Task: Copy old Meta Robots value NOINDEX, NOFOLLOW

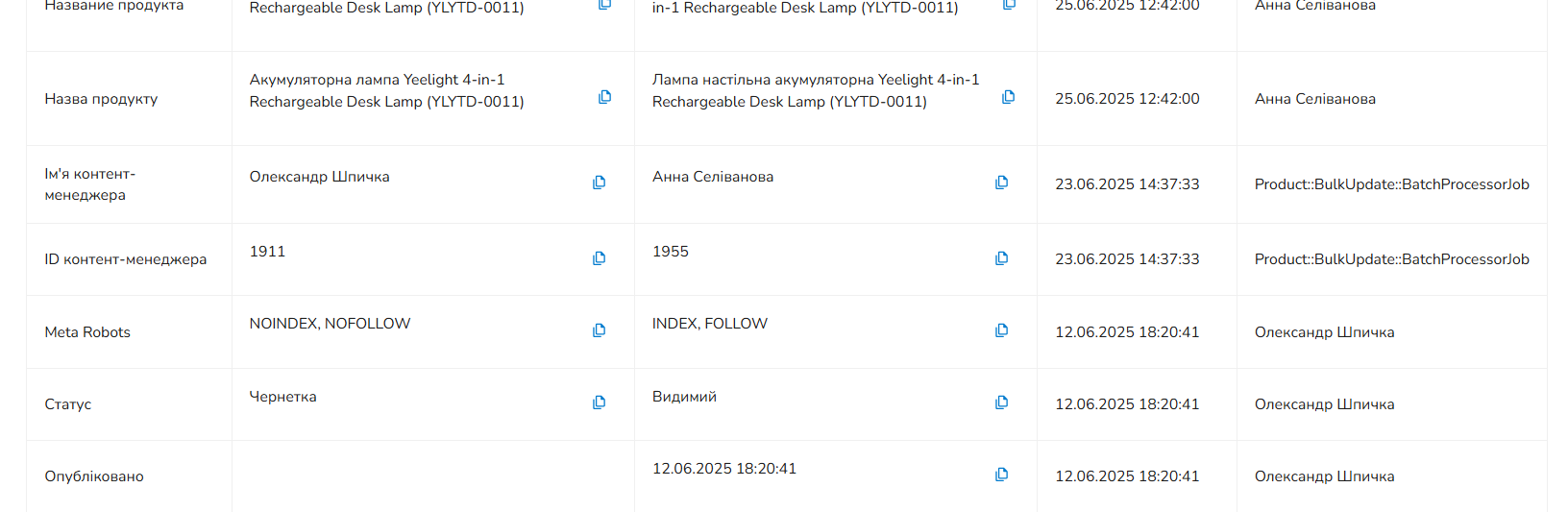Action: [599, 330]
